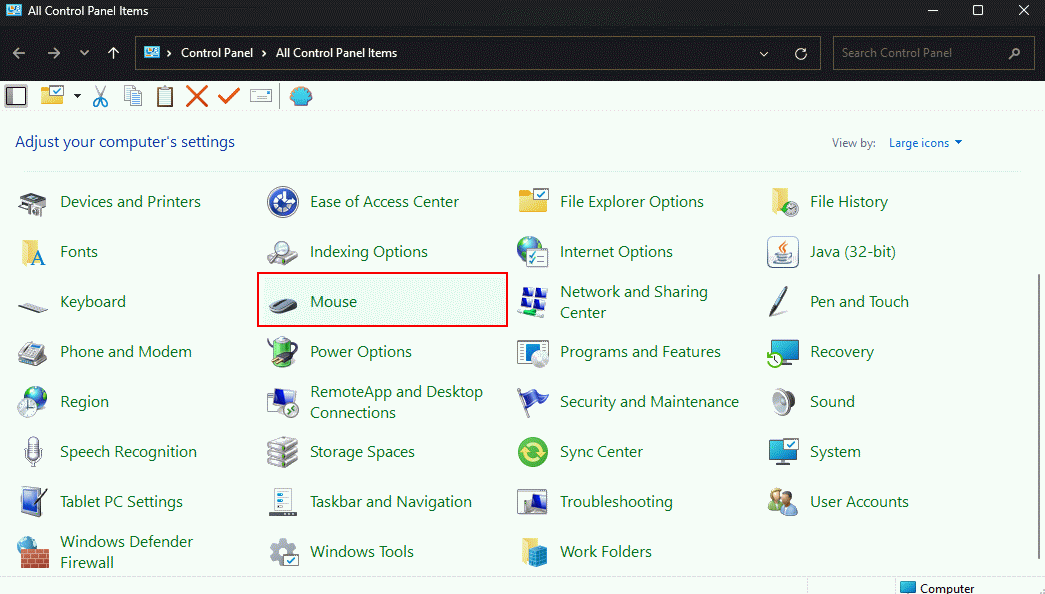Image resolution: width=1045 pixels, height=594 pixels.
Task: Click the red X Delete icon
Action: click(197, 96)
